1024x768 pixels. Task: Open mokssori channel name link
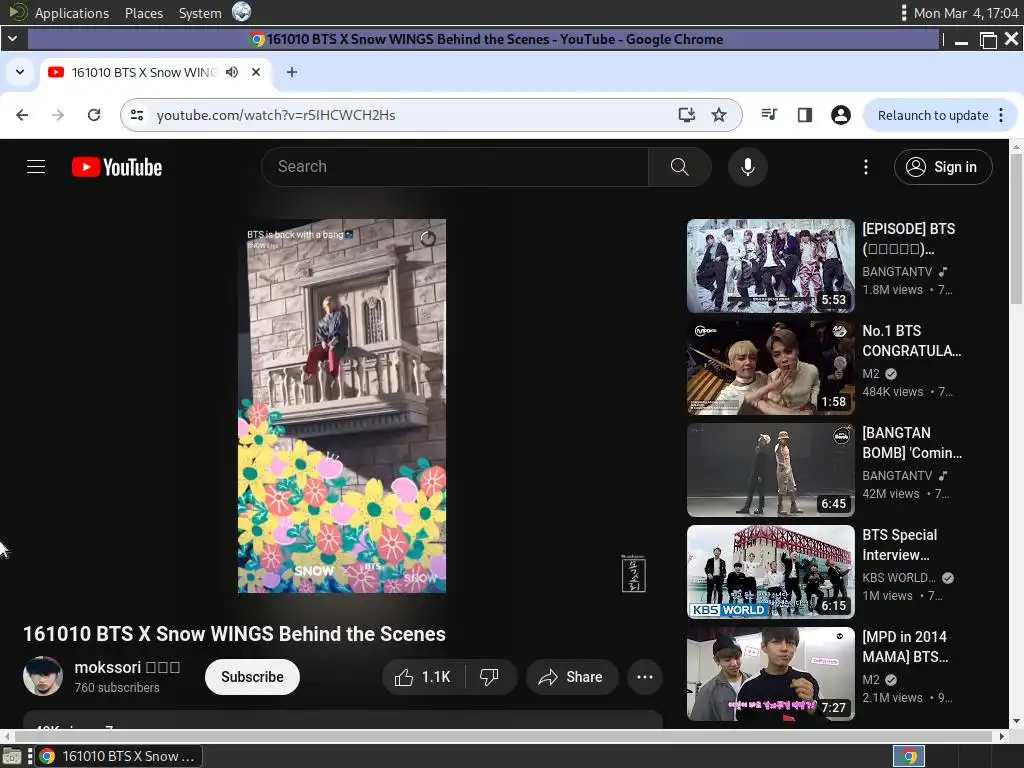(x=127, y=667)
